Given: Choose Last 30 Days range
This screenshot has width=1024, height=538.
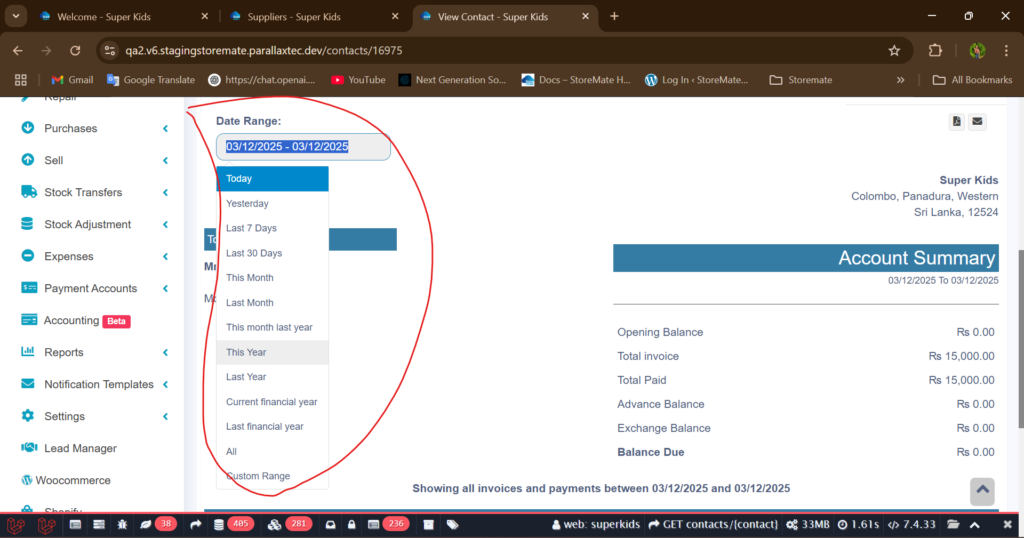Looking at the screenshot, I should pyautogui.click(x=272, y=253).
